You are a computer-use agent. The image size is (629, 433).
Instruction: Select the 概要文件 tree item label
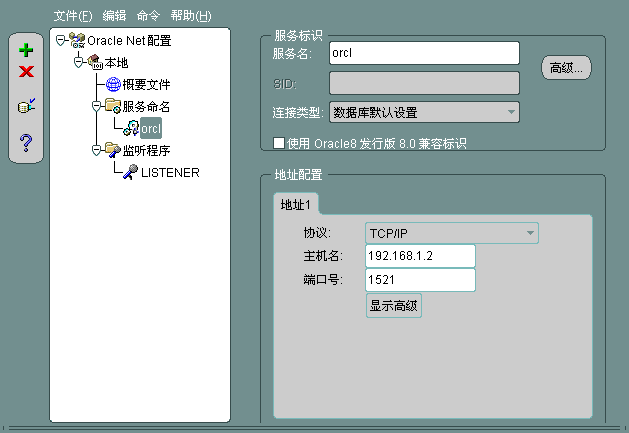[146, 84]
